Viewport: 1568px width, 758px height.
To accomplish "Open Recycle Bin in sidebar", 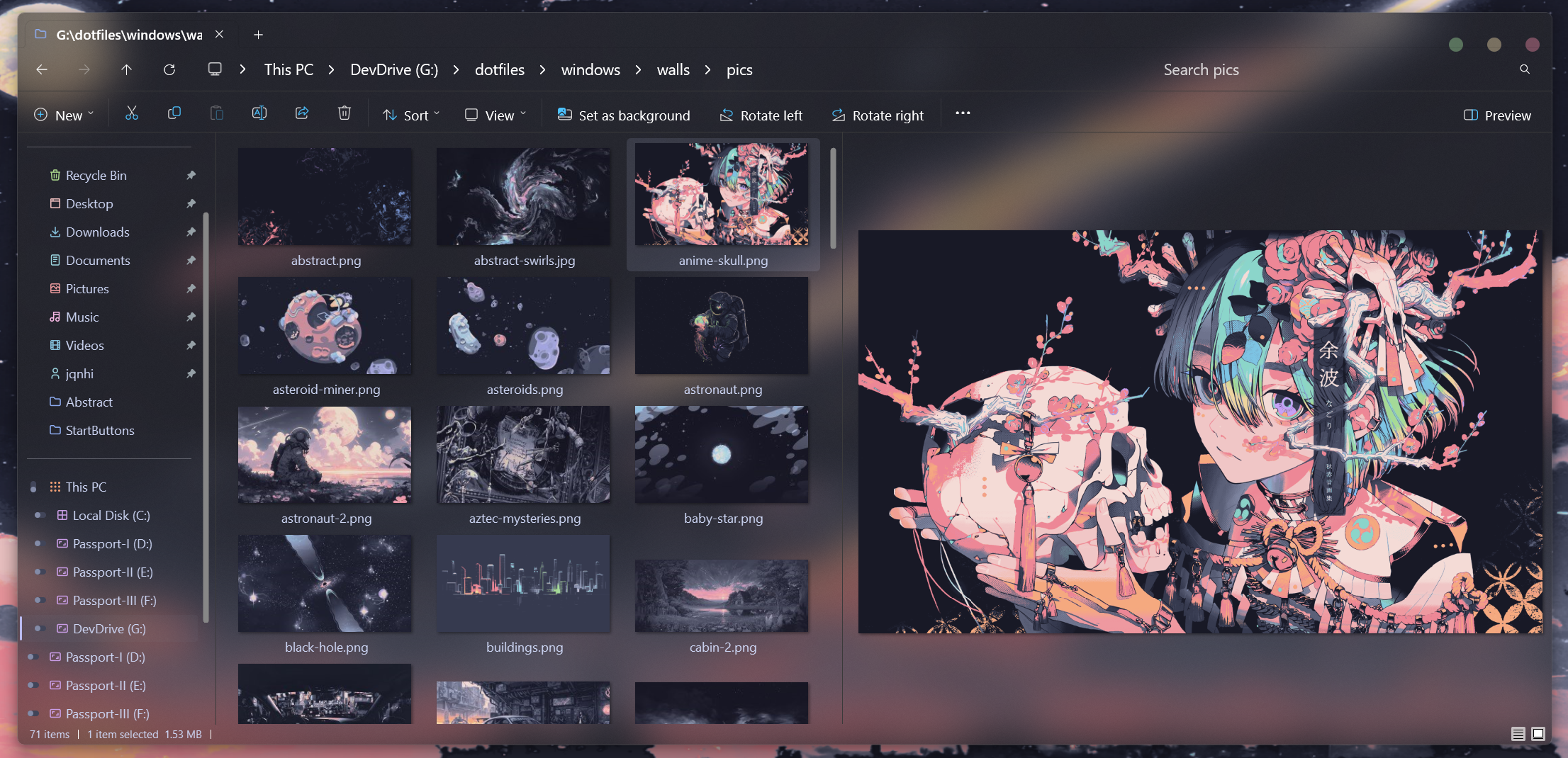I will [x=96, y=176].
